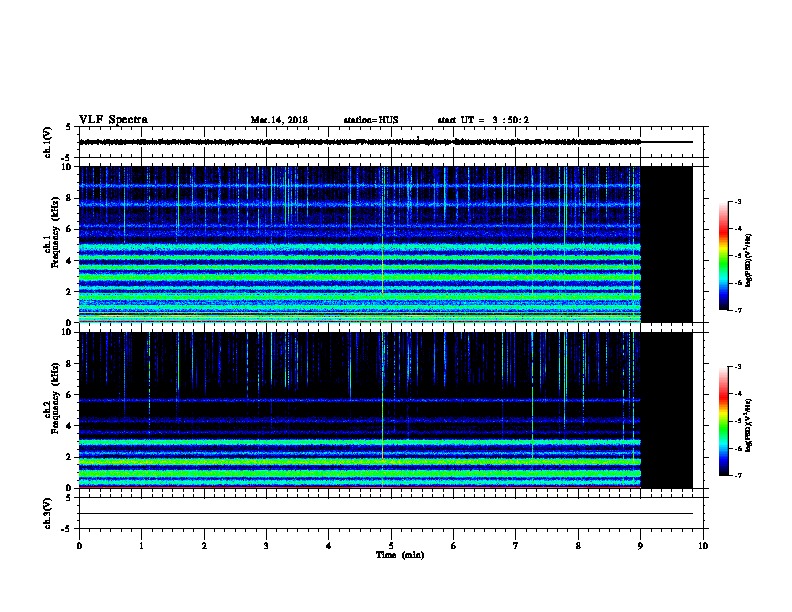Screen dimensions: 792x612
Task: Click the "ch.1(V)" waveform axis label
Action: [47, 142]
